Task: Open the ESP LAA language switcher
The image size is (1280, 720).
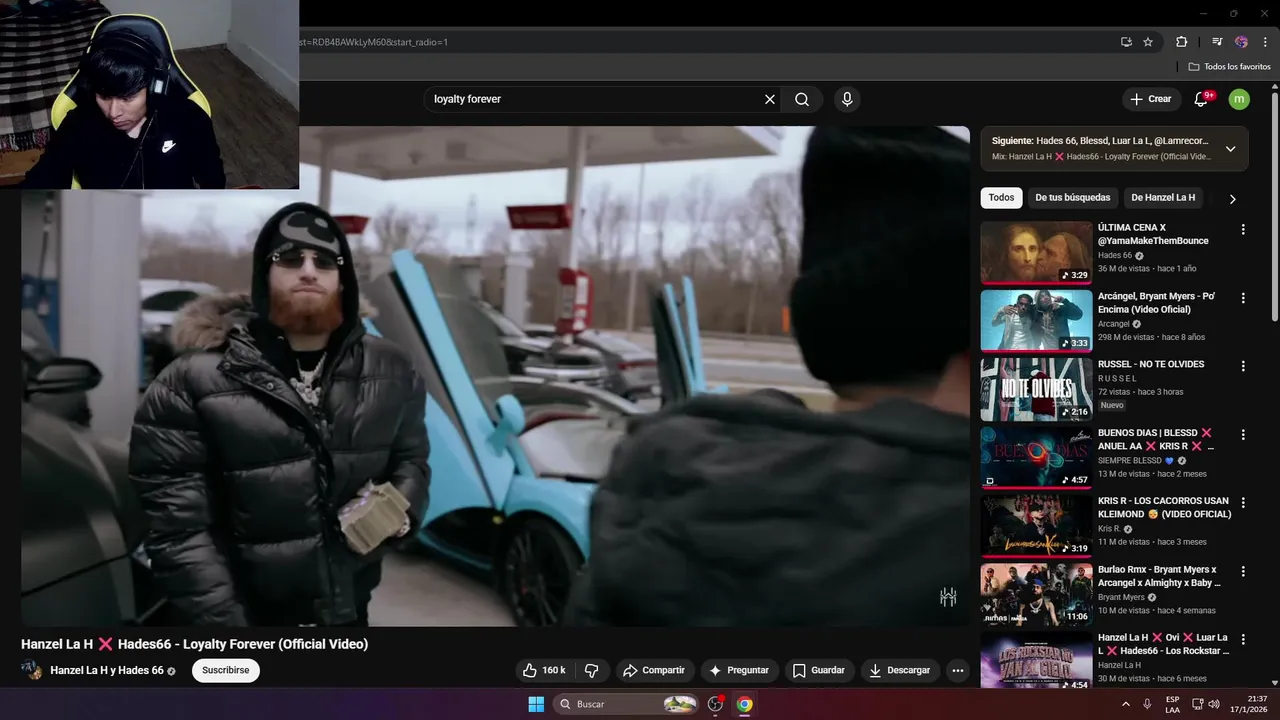Action: [x=1172, y=704]
